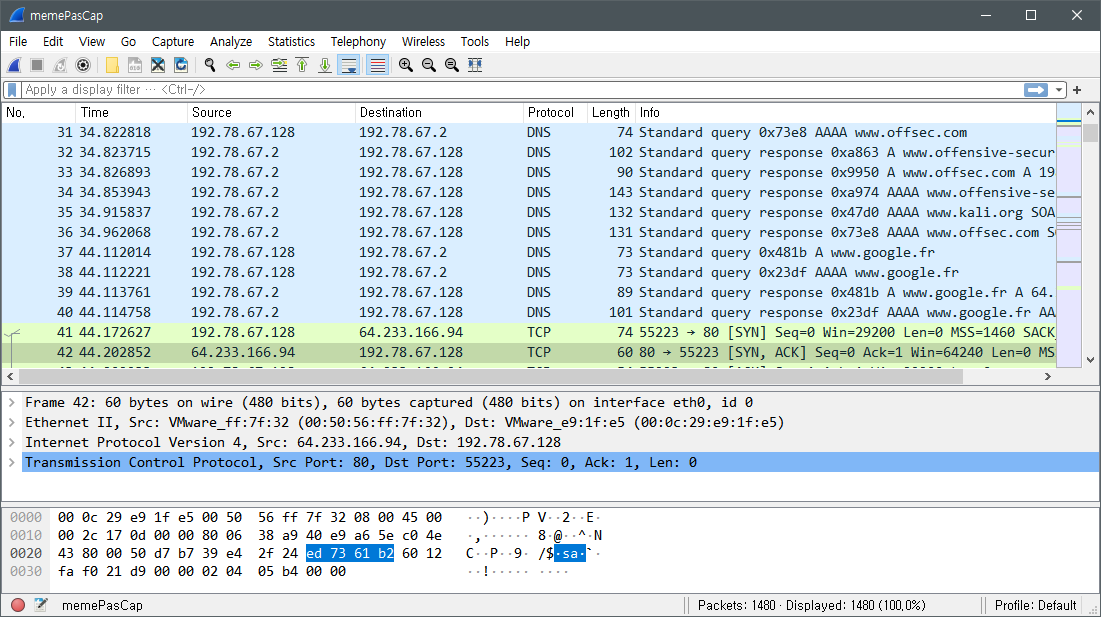This screenshot has width=1101, height=617.
Task: Sort by Source column header
Action: [271, 112]
